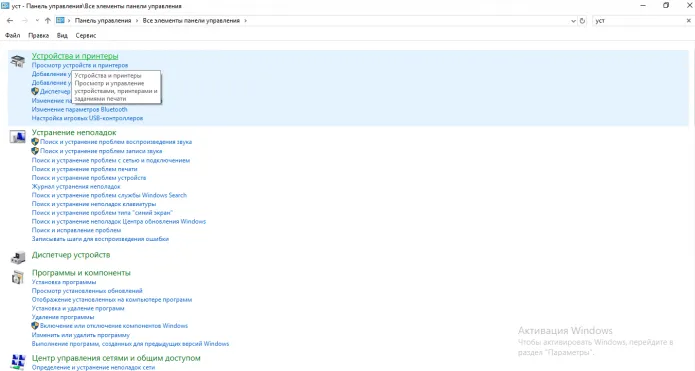695x371 pixels.
Task: Expand the chevron after Все элементы панели управления
Action: pyautogui.click(x=246, y=20)
